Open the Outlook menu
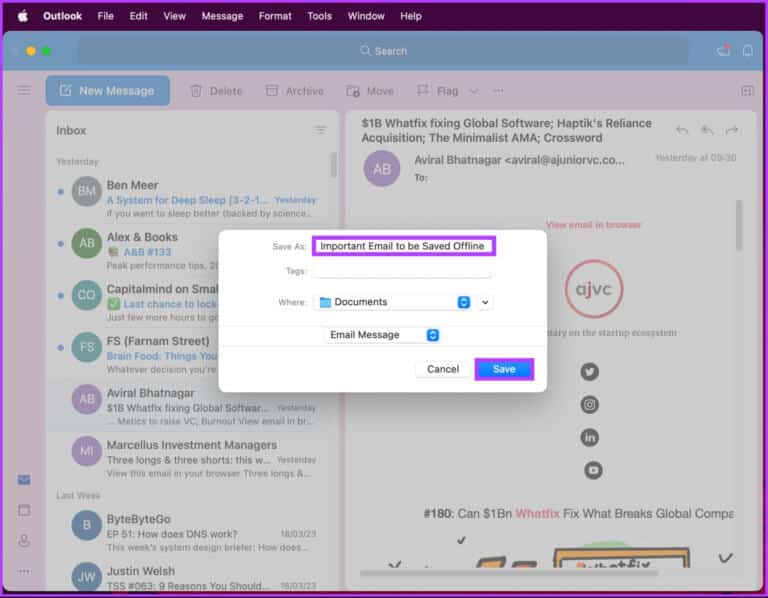 click(62, 16)
